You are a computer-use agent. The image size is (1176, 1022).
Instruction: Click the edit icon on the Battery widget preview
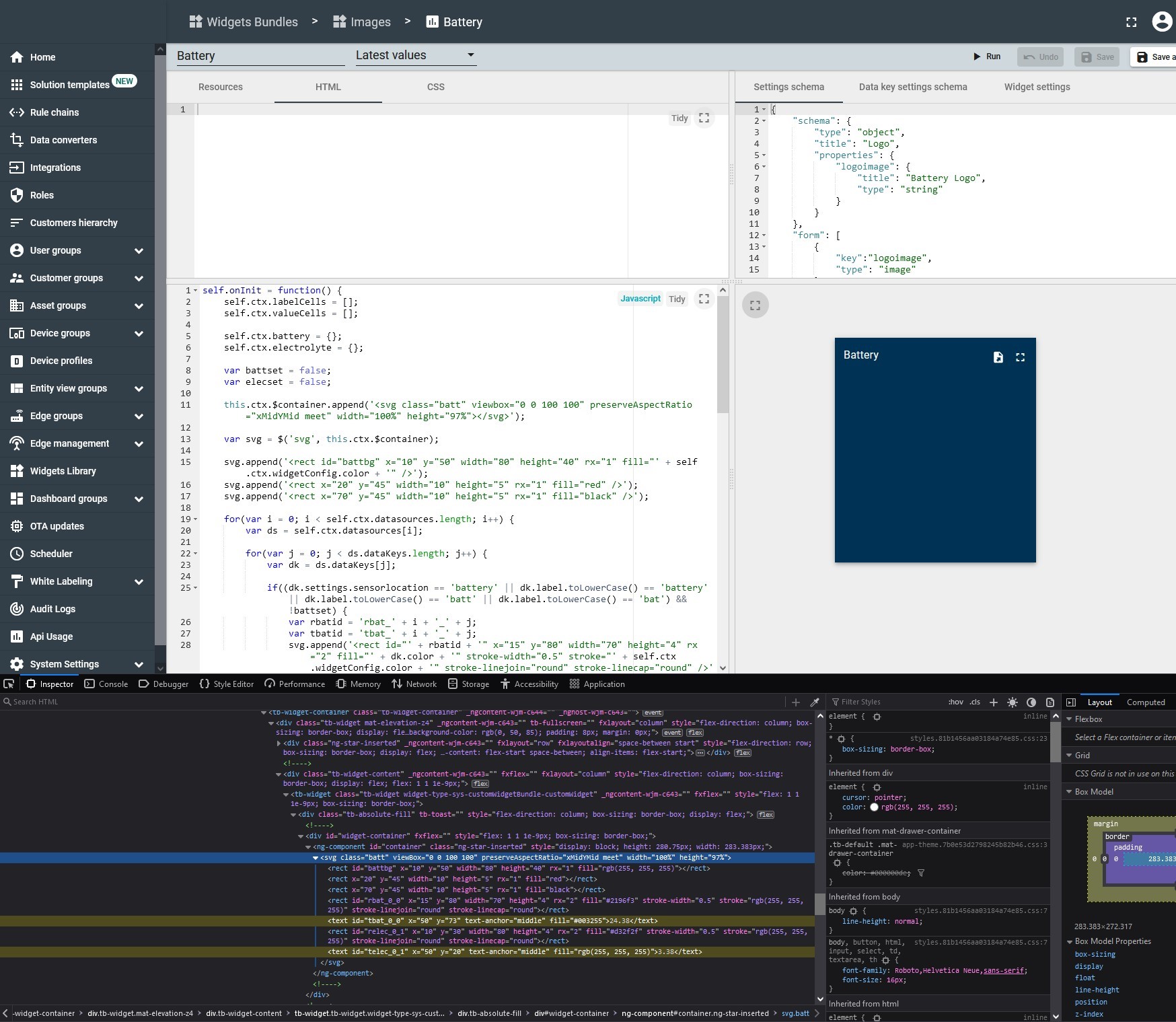[999, 357]
